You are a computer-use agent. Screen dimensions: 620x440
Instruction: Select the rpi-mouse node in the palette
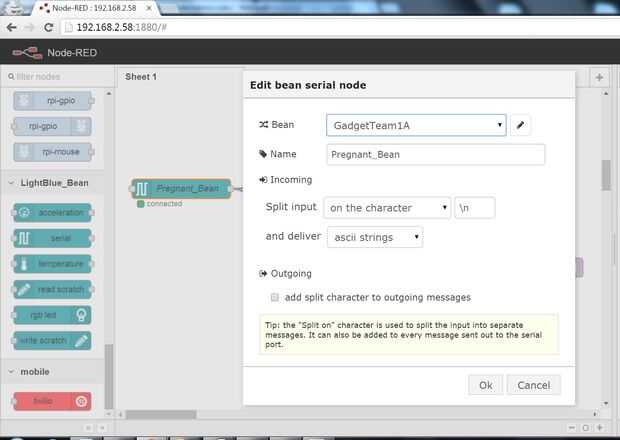(x=54, y=152)
